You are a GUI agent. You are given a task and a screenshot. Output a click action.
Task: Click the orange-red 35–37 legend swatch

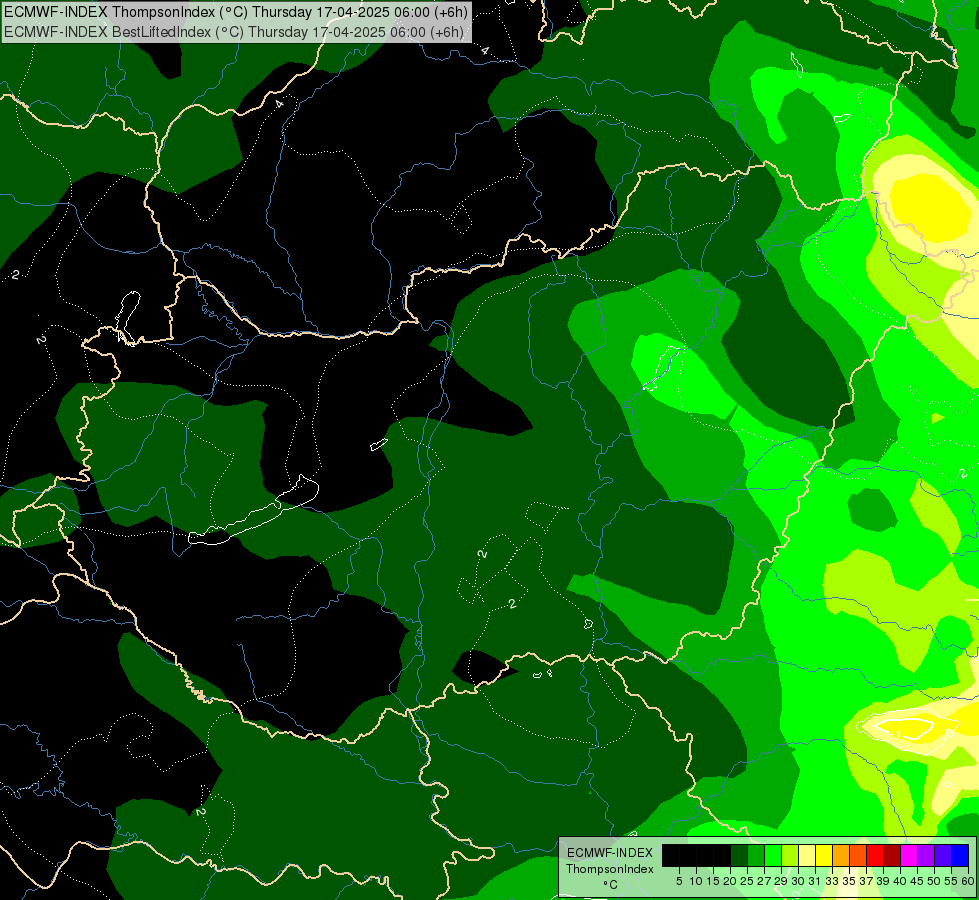(x=858, y=855)
